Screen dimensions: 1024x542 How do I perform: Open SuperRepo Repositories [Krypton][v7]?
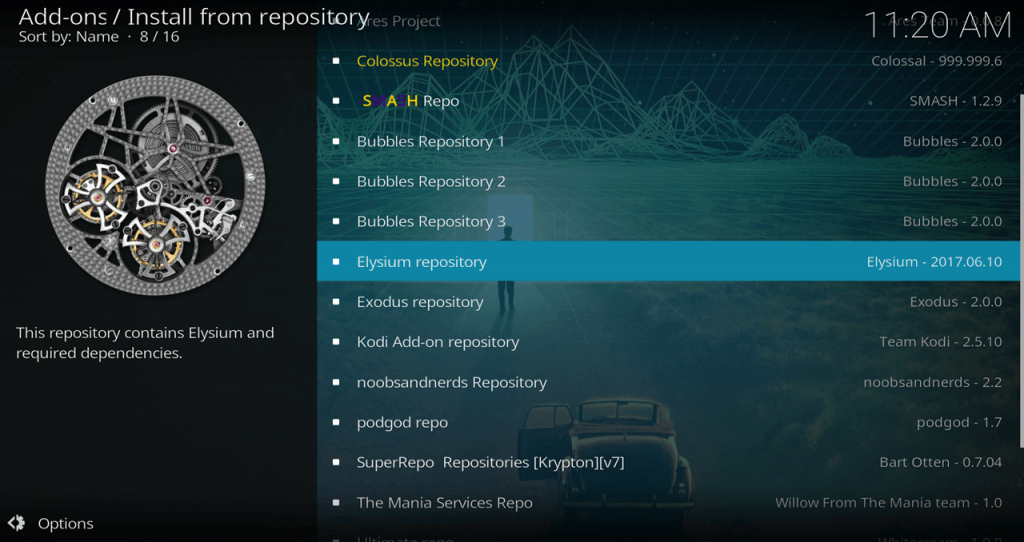coord(669,462)
